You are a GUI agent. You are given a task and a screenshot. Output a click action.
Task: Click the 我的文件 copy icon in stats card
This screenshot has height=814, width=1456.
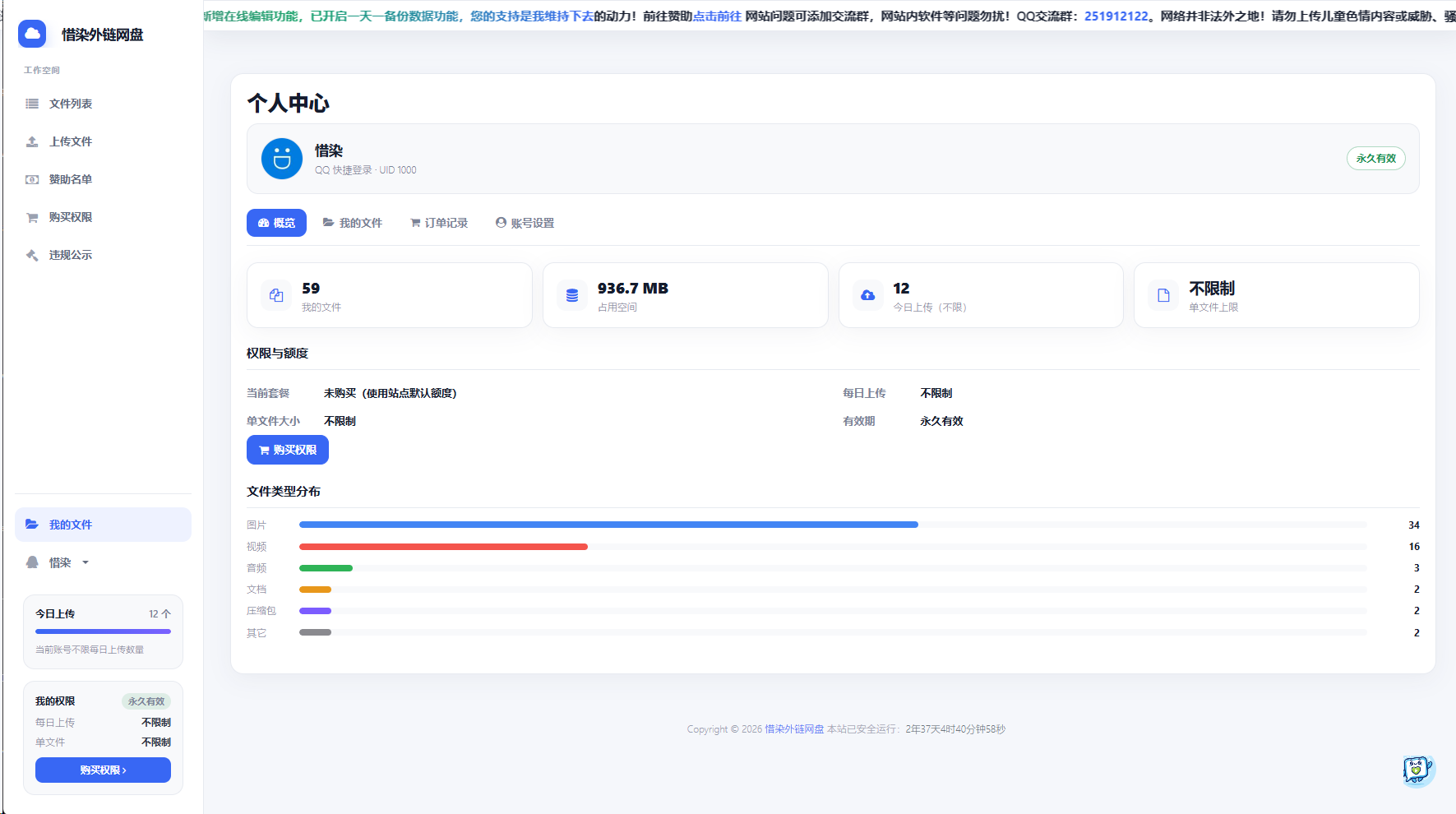pyautogui.click(x=276, y=295)
